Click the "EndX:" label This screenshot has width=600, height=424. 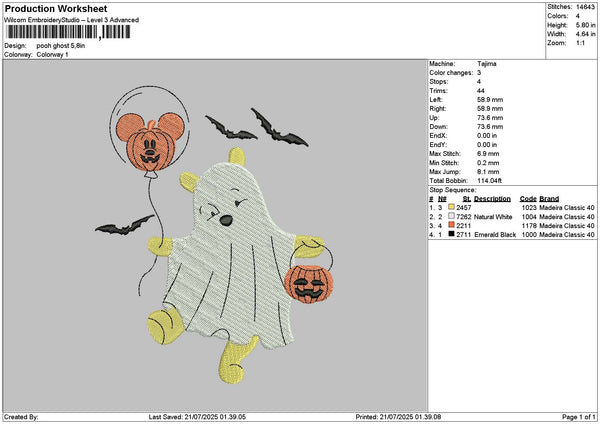pyautogui.click(x=438, y=136)
